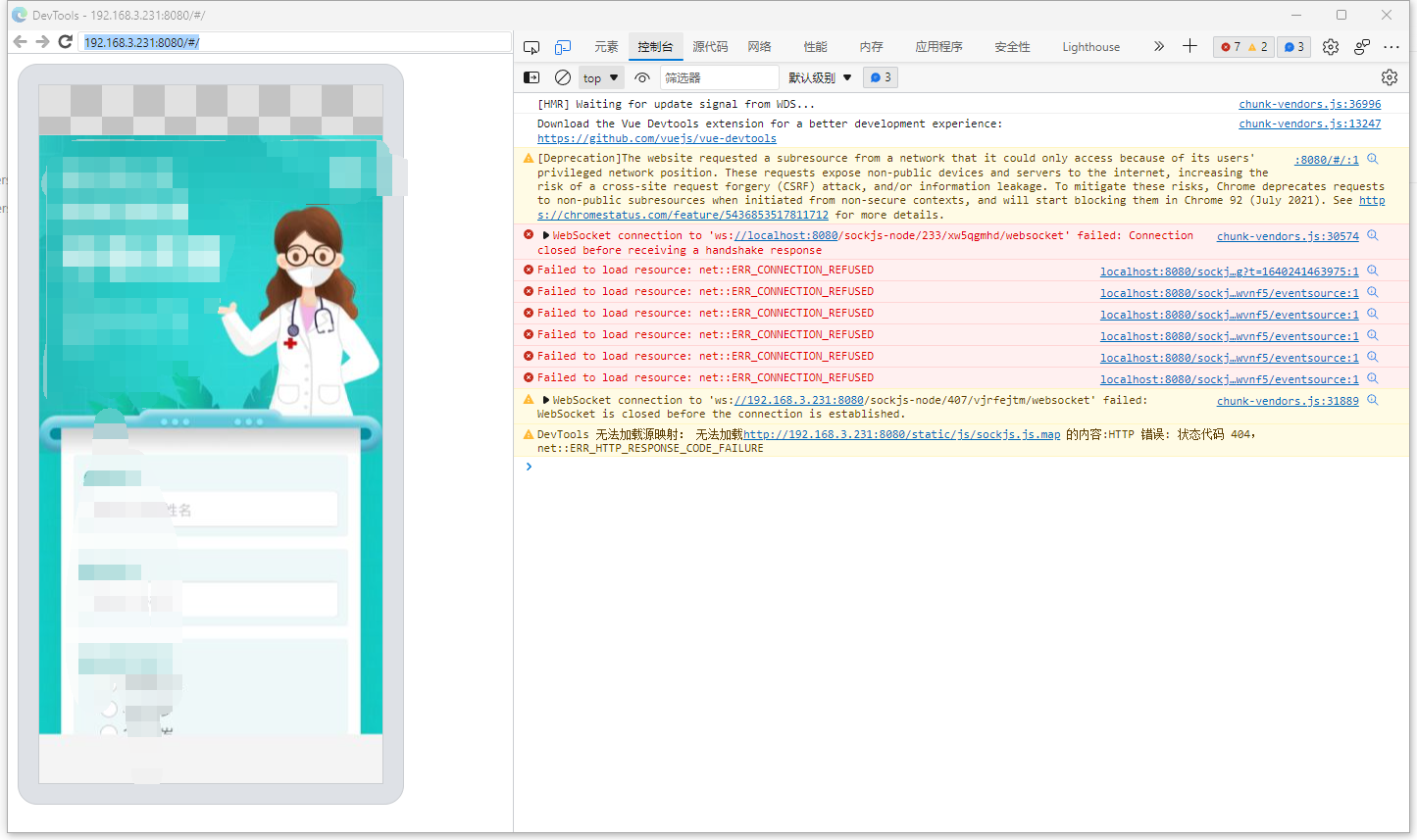Image resolution: width=1417 pixels, height=840 pixels.
Task: Open the top JavaScript context dropdown
Action: [600, 77]
